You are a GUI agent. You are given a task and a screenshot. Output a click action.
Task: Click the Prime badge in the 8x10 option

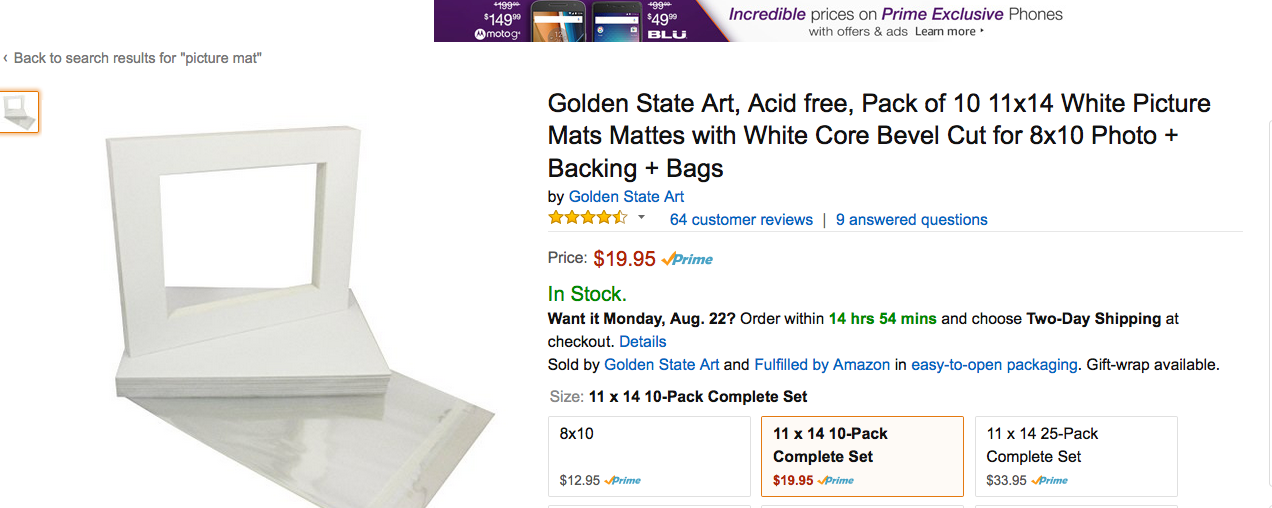coord(622,481)
